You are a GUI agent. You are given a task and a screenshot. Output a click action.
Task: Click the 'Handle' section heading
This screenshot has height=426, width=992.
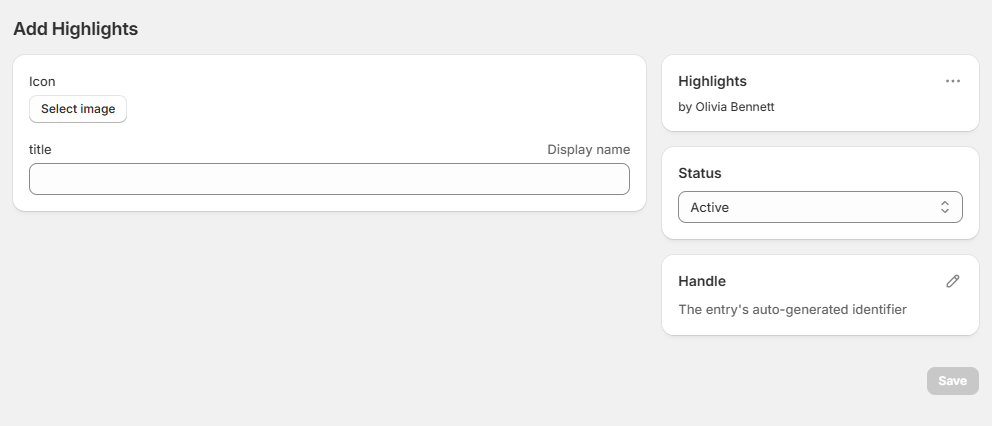(701, 281)
